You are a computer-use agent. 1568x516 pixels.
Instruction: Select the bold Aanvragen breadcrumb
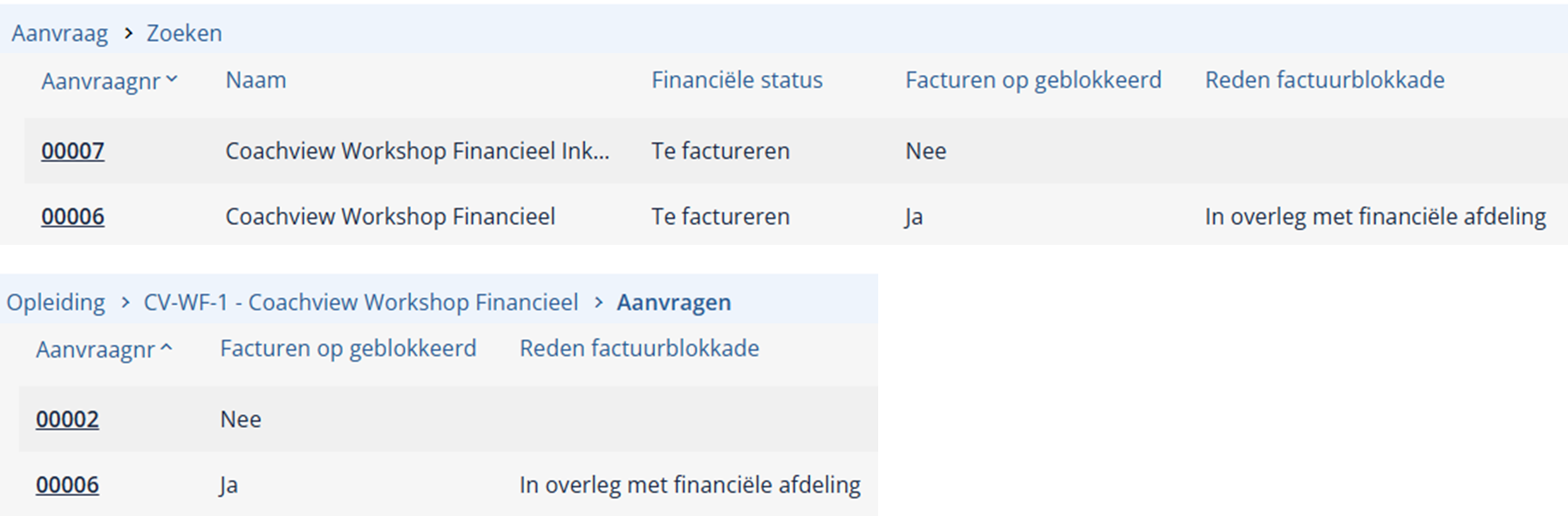[x=674, y=302]
